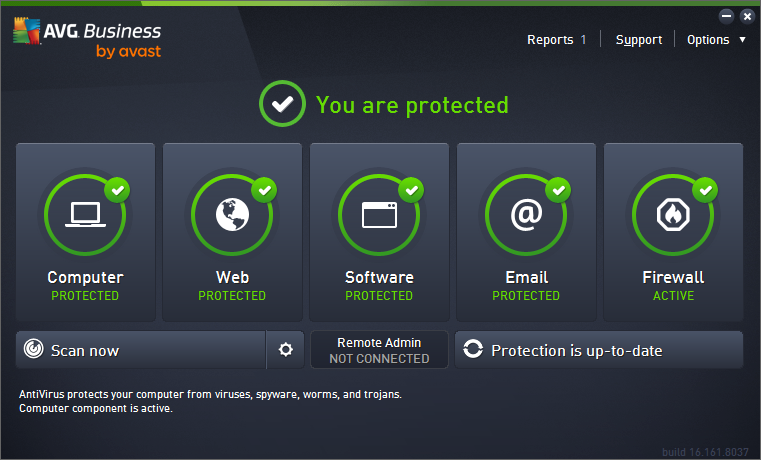
Task: Open the Support menu
Action: [x=639, y=40]
